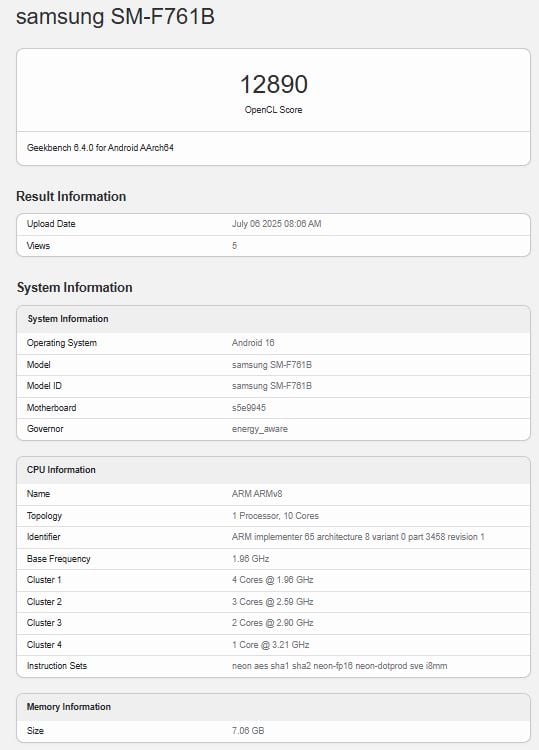
Task: Click the Result Information heading
Action: tap(71, 196)
